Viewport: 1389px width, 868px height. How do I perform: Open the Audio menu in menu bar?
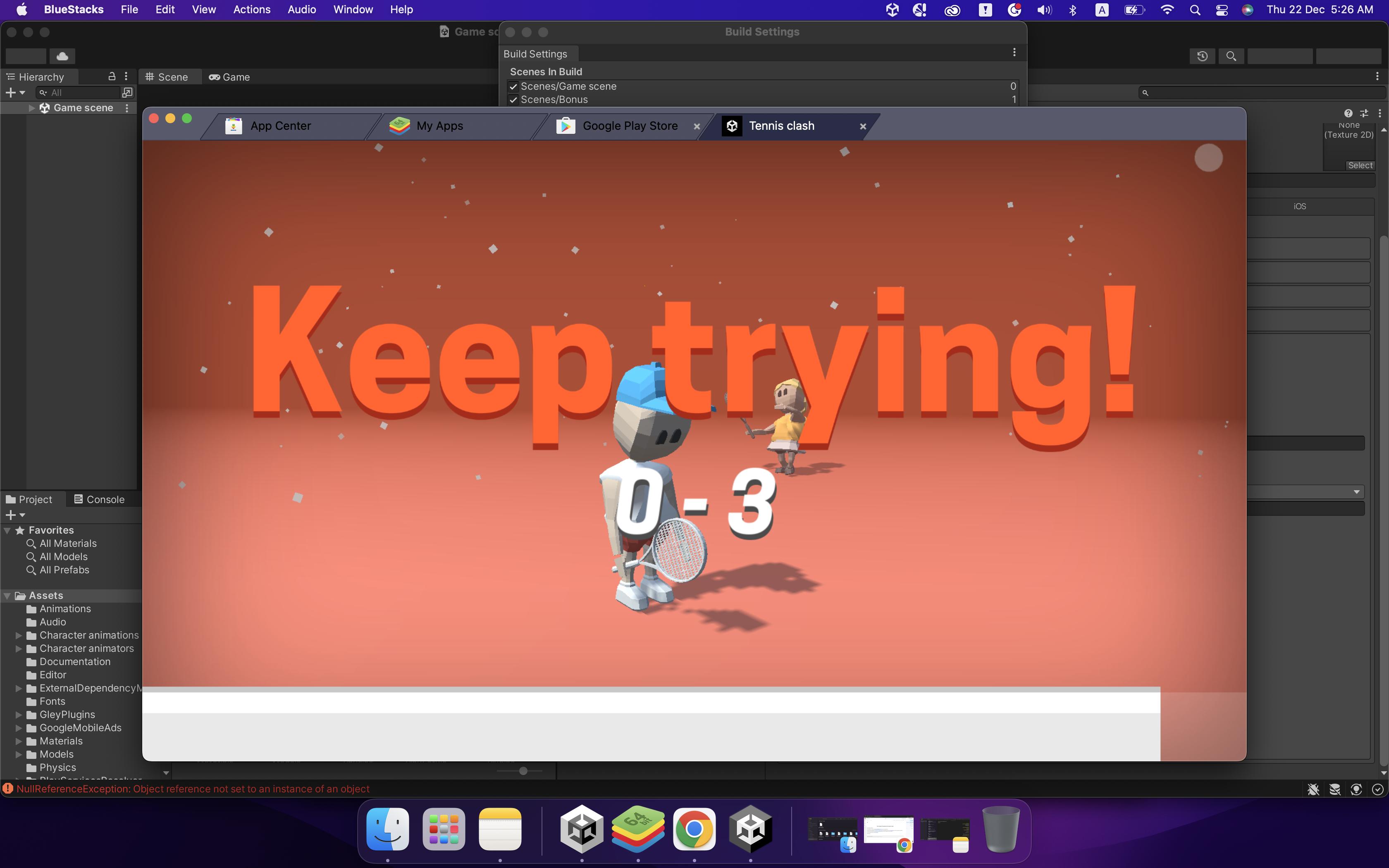click(x=302, y=9)
